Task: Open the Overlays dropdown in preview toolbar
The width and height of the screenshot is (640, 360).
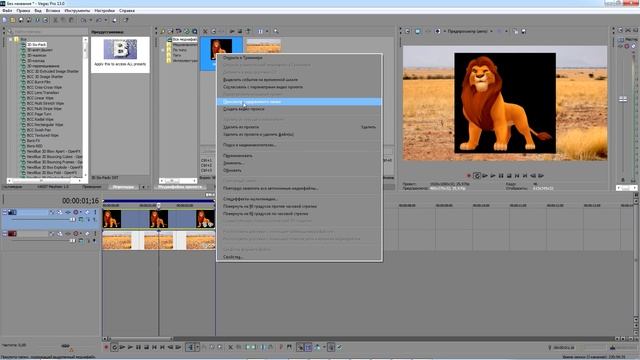Action: [507, 31]
